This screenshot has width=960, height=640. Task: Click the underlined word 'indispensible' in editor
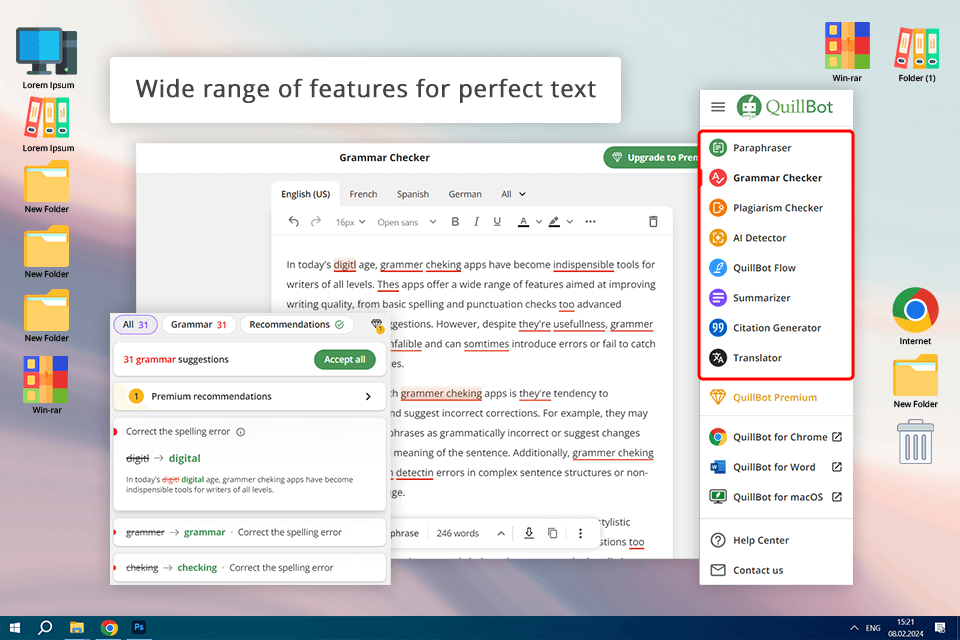click(583, 265)
